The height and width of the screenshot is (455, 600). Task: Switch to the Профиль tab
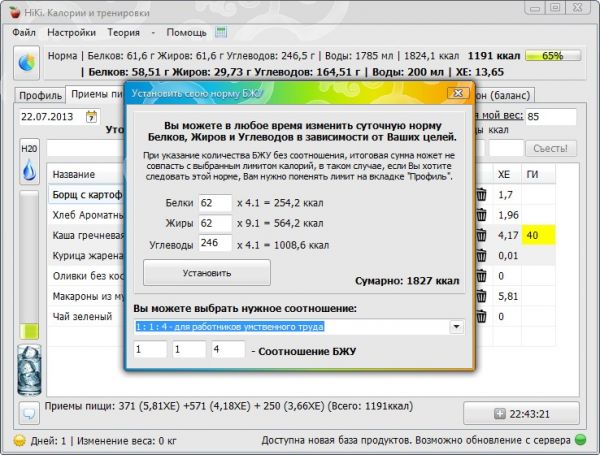click(x=39, y=95)
